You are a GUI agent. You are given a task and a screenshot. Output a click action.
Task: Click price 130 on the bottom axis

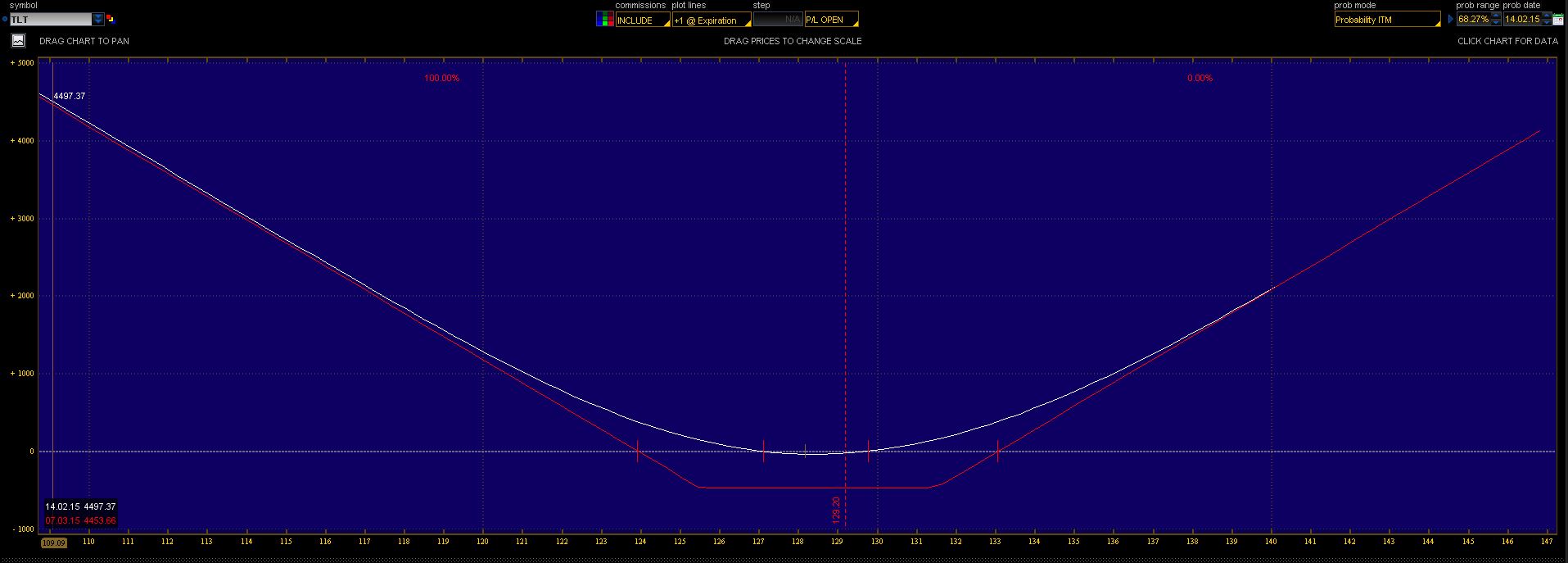[x=877, y=542]
